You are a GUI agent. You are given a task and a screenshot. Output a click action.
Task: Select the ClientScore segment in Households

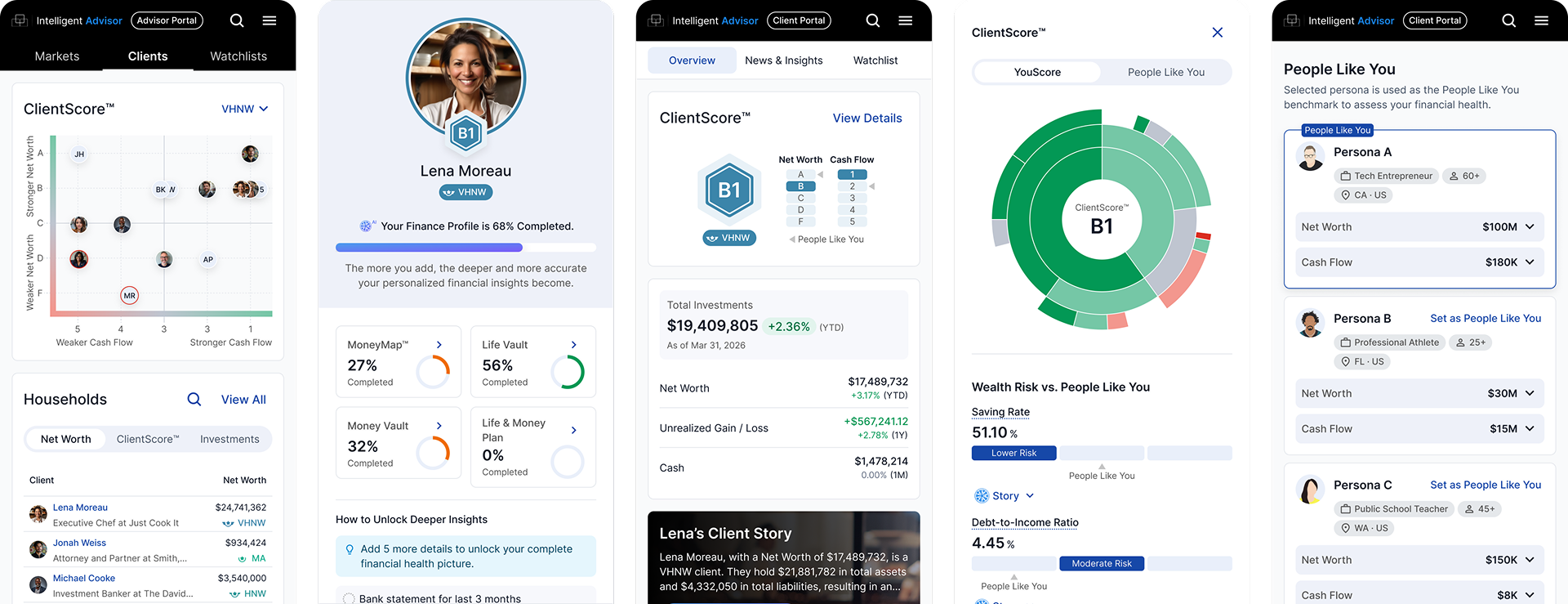[148, 439]
